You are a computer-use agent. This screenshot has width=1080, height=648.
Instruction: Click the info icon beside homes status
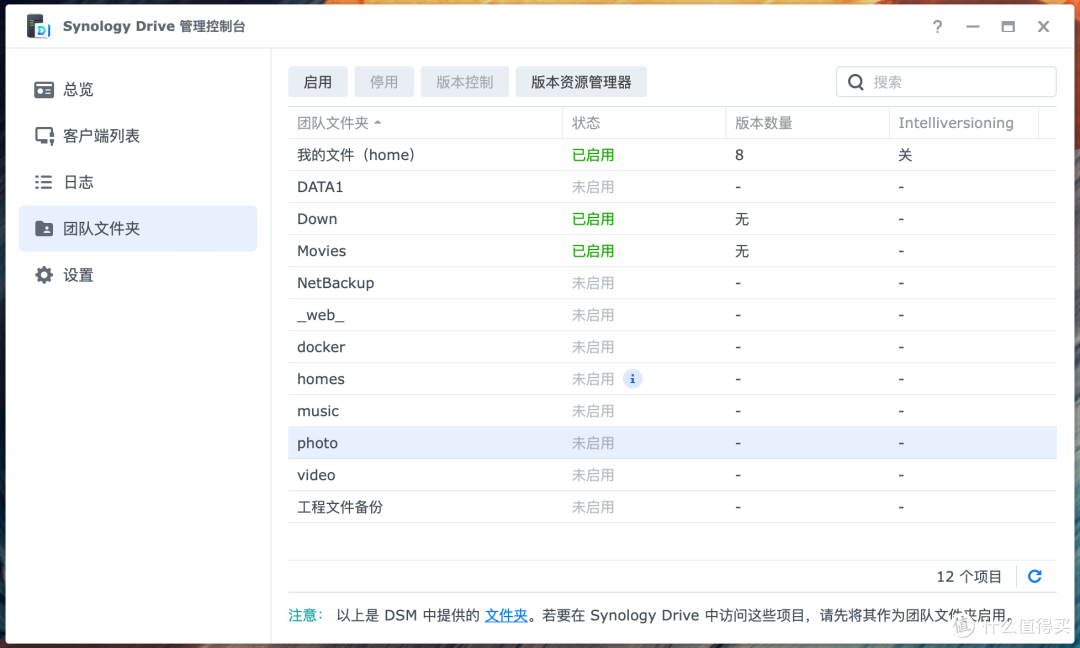tap(632, 379)
